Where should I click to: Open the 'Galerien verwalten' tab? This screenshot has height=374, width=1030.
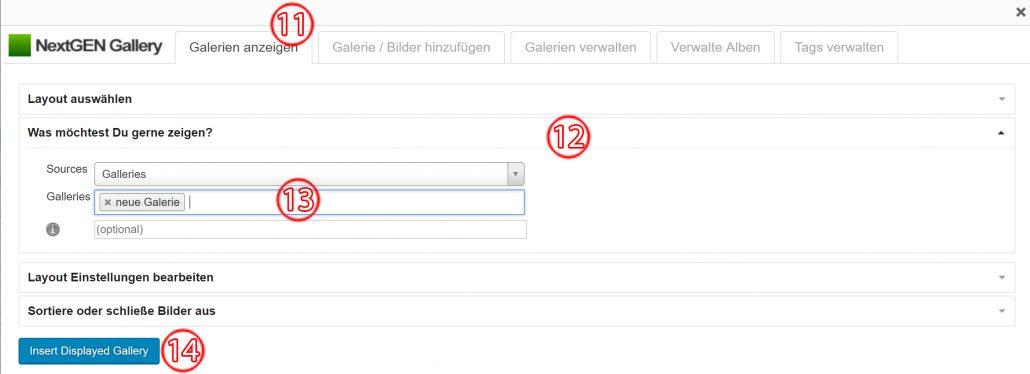(x=580, y=47)
